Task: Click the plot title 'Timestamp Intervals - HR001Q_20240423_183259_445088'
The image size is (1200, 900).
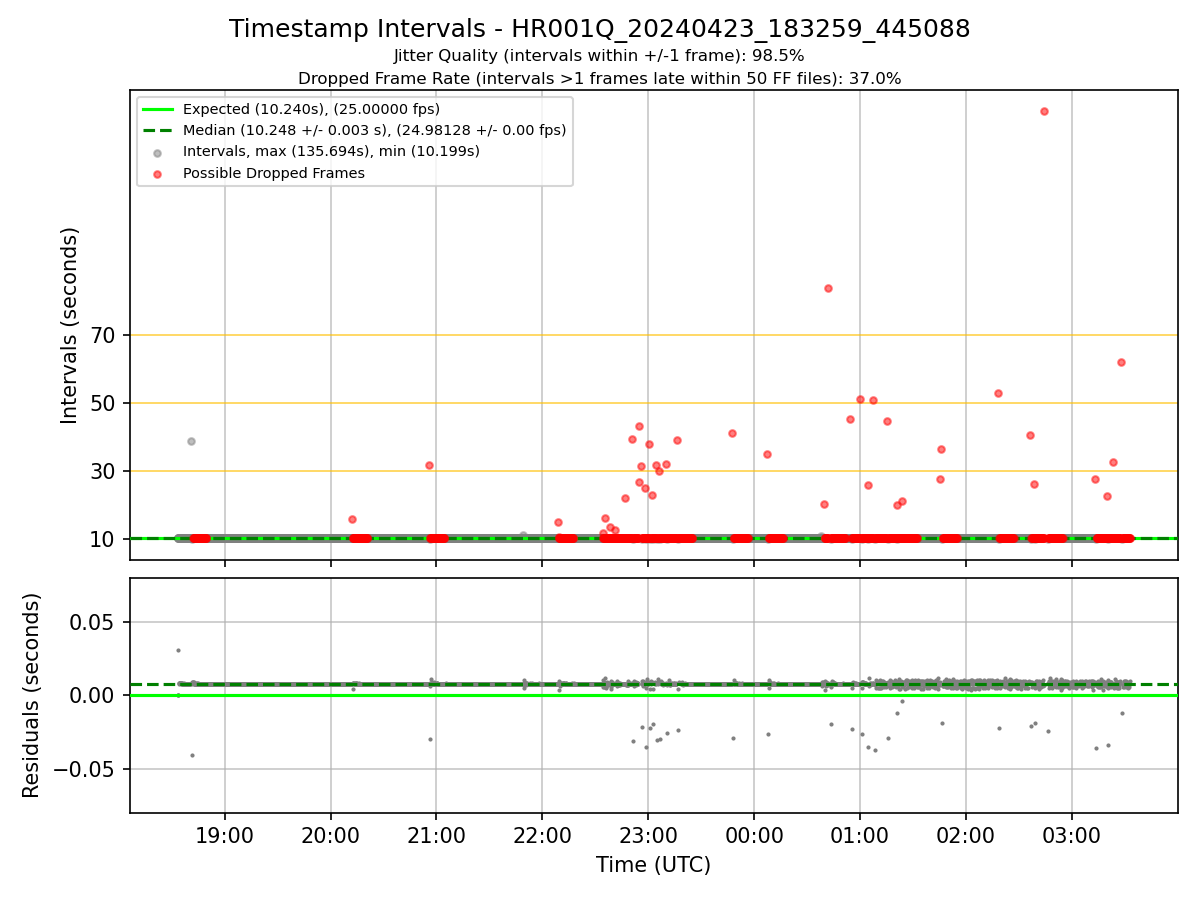Action: tap(599, 29)
